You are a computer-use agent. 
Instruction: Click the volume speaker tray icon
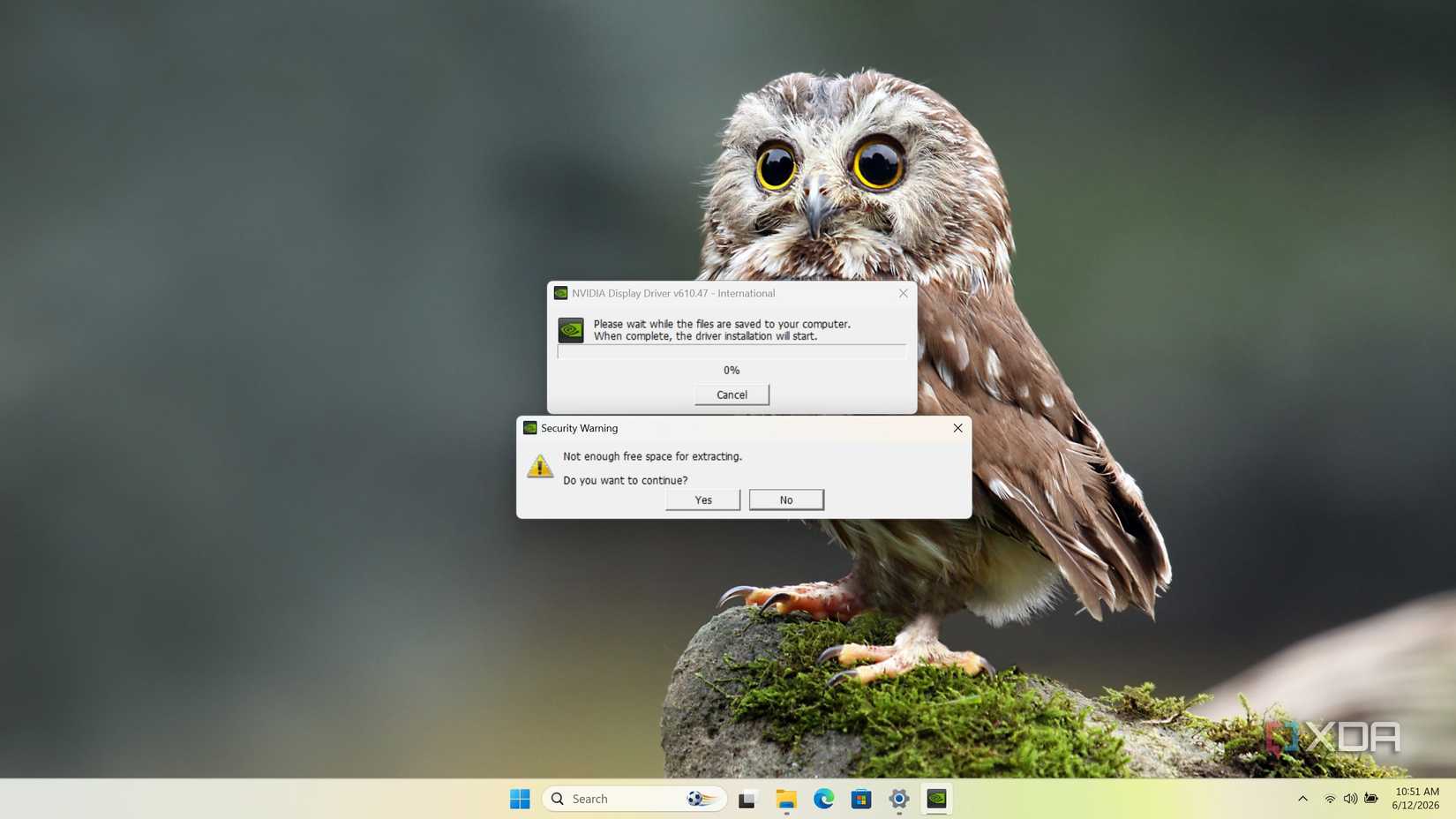point(1350,799)
